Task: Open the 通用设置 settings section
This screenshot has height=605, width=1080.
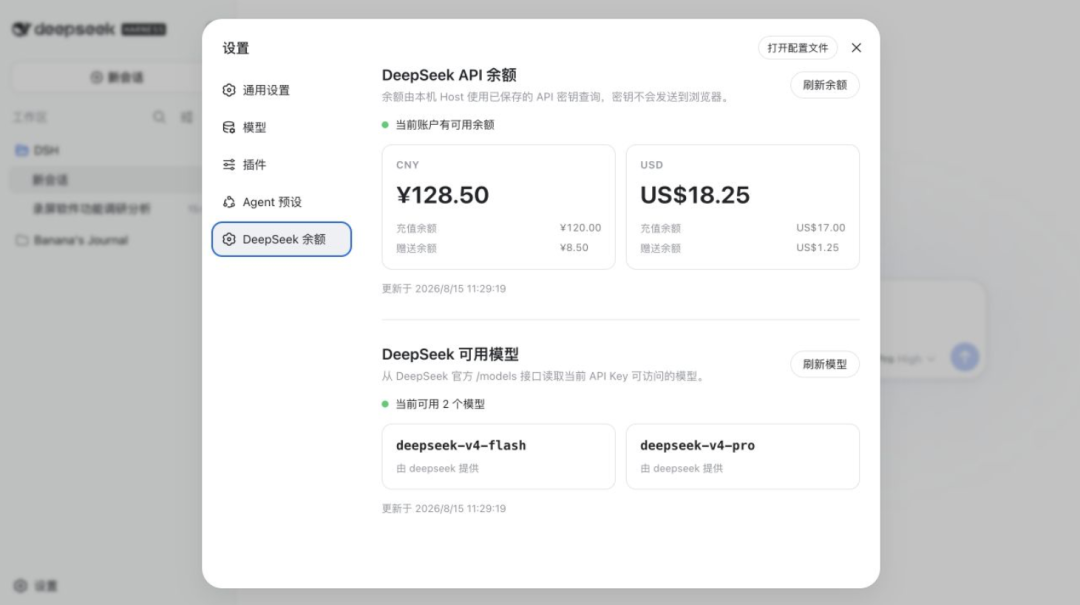Action: coord(281,90)
